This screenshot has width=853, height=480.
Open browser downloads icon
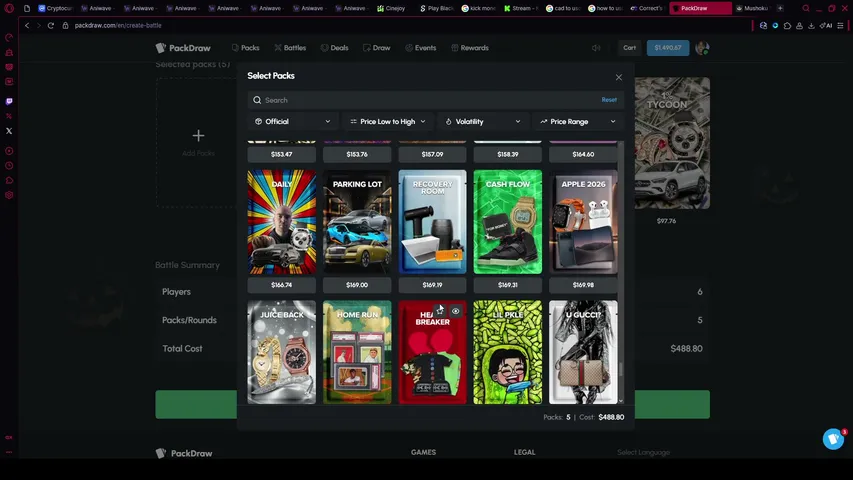pos(811,26)
